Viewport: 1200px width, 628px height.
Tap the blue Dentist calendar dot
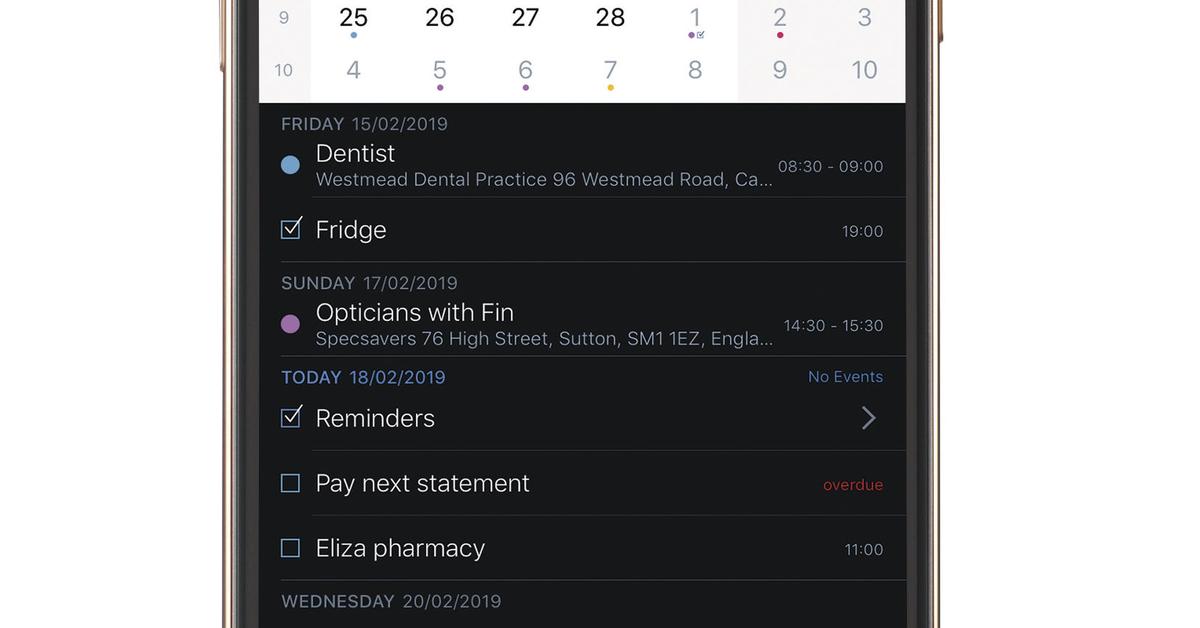point(290,165)
